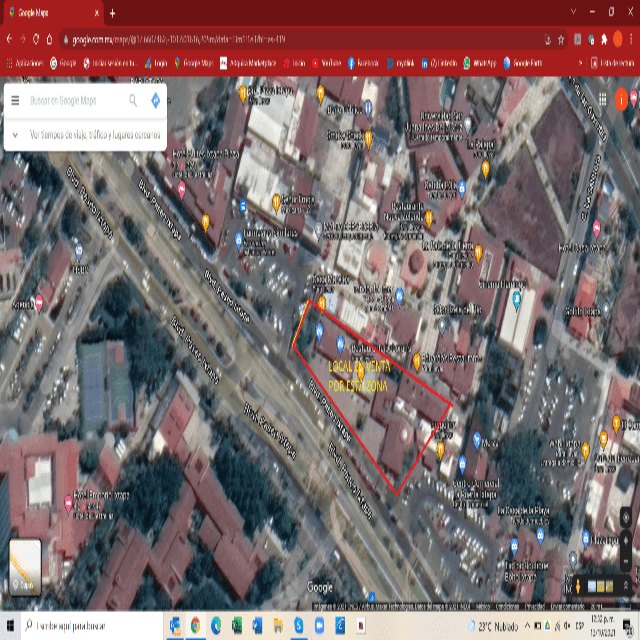Viewport: 640px width, 640px height.
Task: Open the YouTube bookmark
Action: pyautogui.click(x=325, y=62)
